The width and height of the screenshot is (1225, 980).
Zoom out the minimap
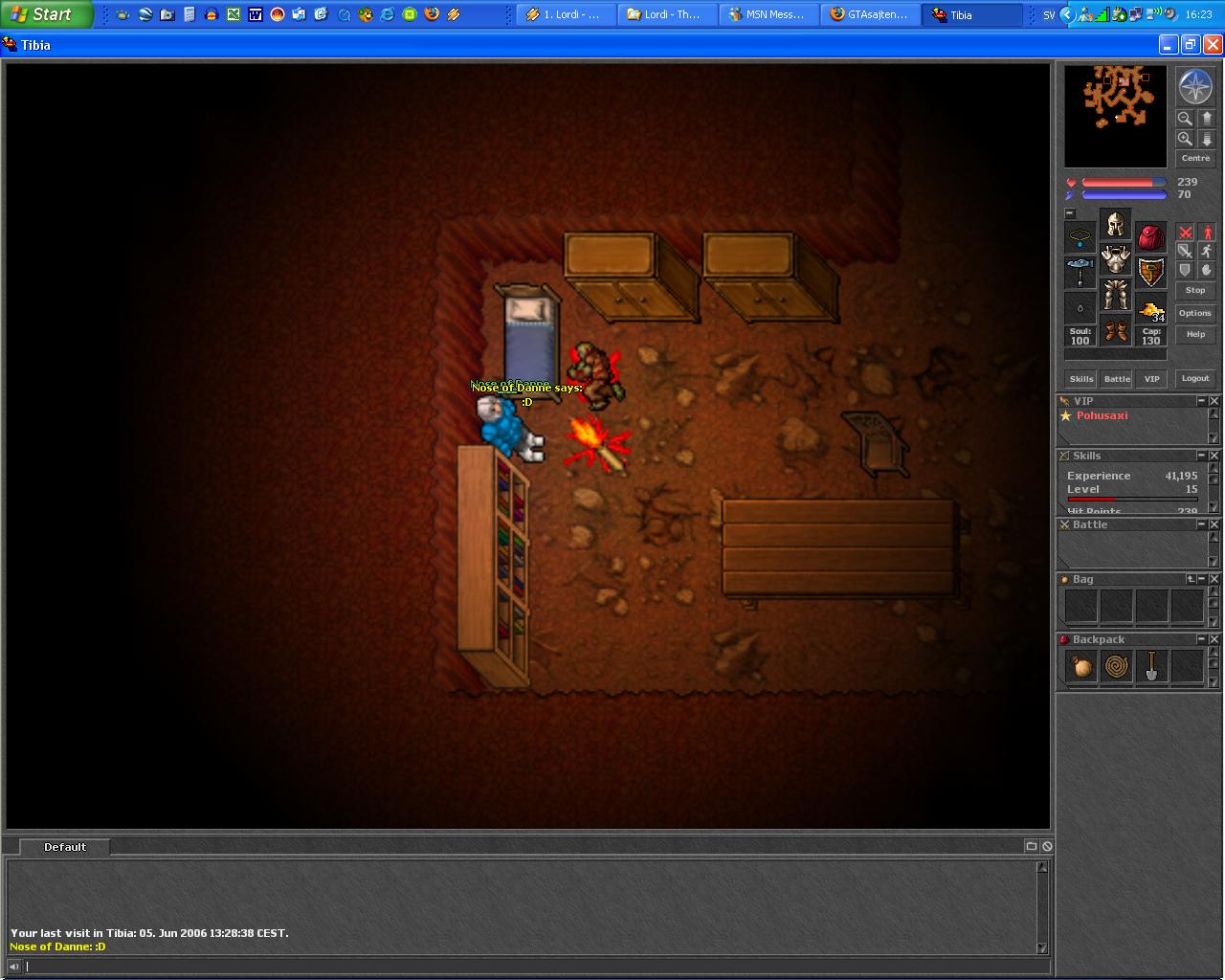click(x=1185, y=119)
